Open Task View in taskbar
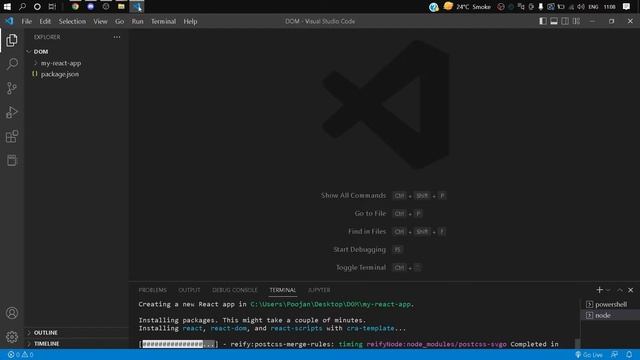 [52, 7]
